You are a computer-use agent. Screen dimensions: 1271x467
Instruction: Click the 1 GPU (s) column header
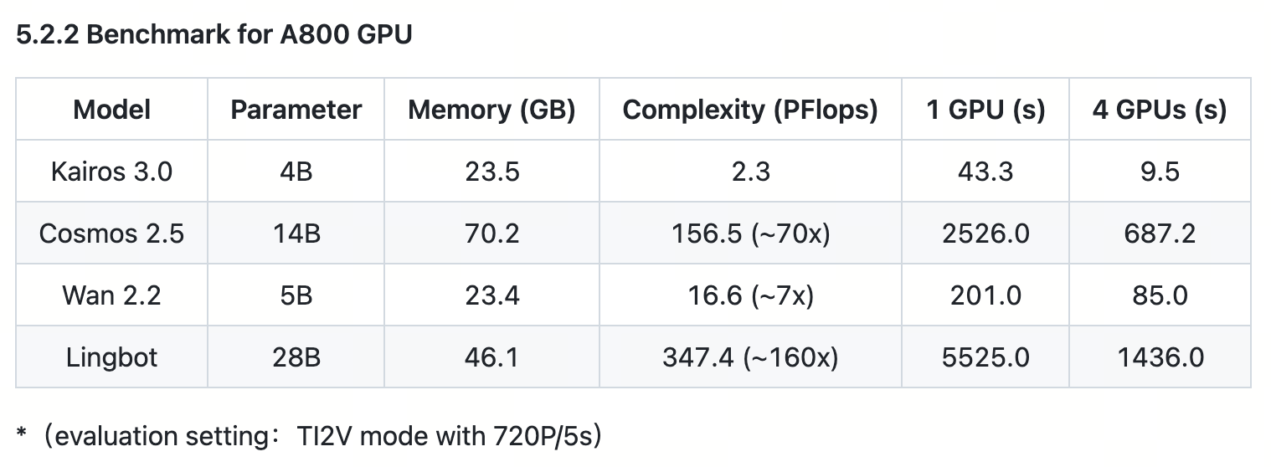[x=984, y=110]
